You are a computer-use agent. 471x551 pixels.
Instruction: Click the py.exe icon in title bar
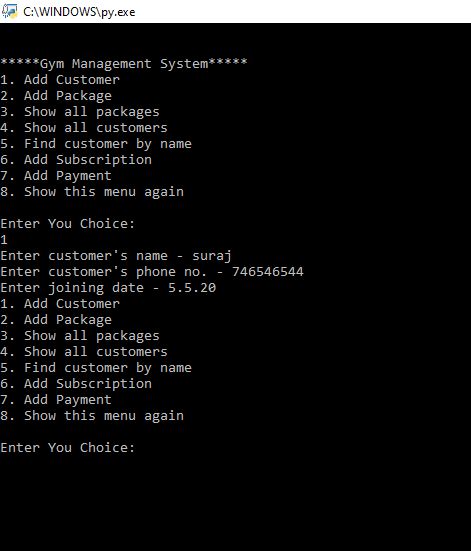[9, 12]
